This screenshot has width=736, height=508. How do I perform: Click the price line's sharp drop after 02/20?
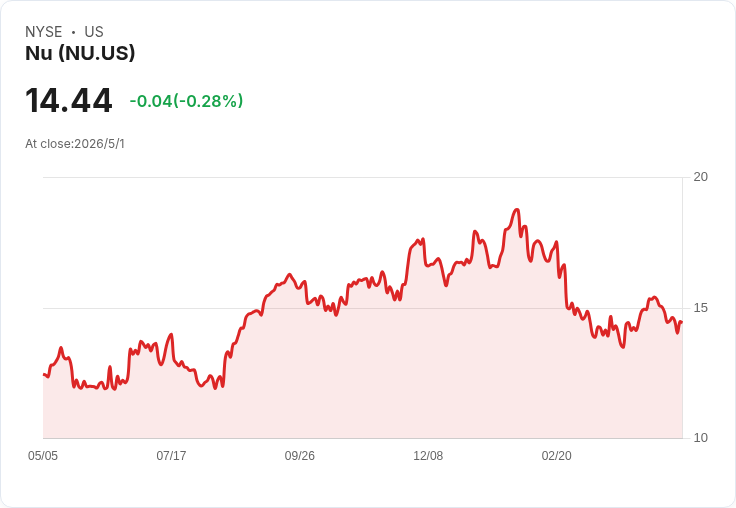tap(565, 286)
